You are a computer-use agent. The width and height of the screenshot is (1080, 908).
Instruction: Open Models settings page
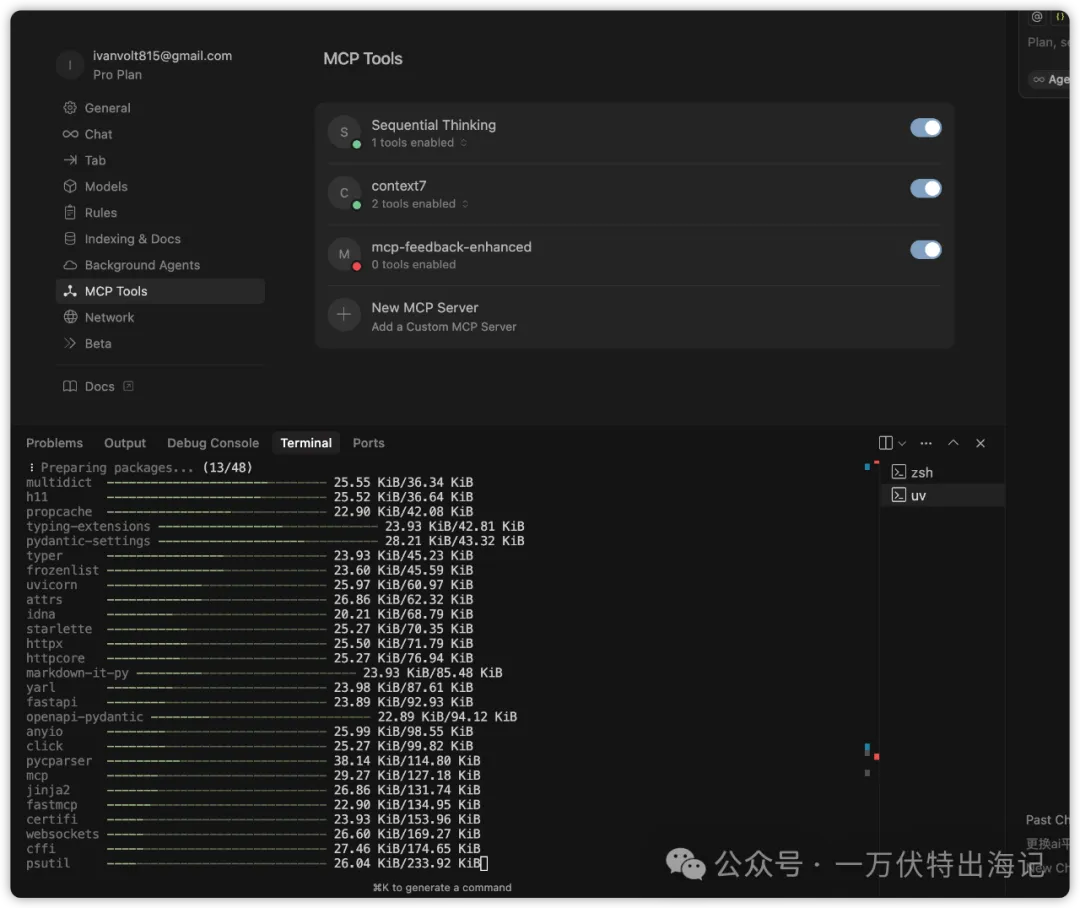click(x=160, y=186)
